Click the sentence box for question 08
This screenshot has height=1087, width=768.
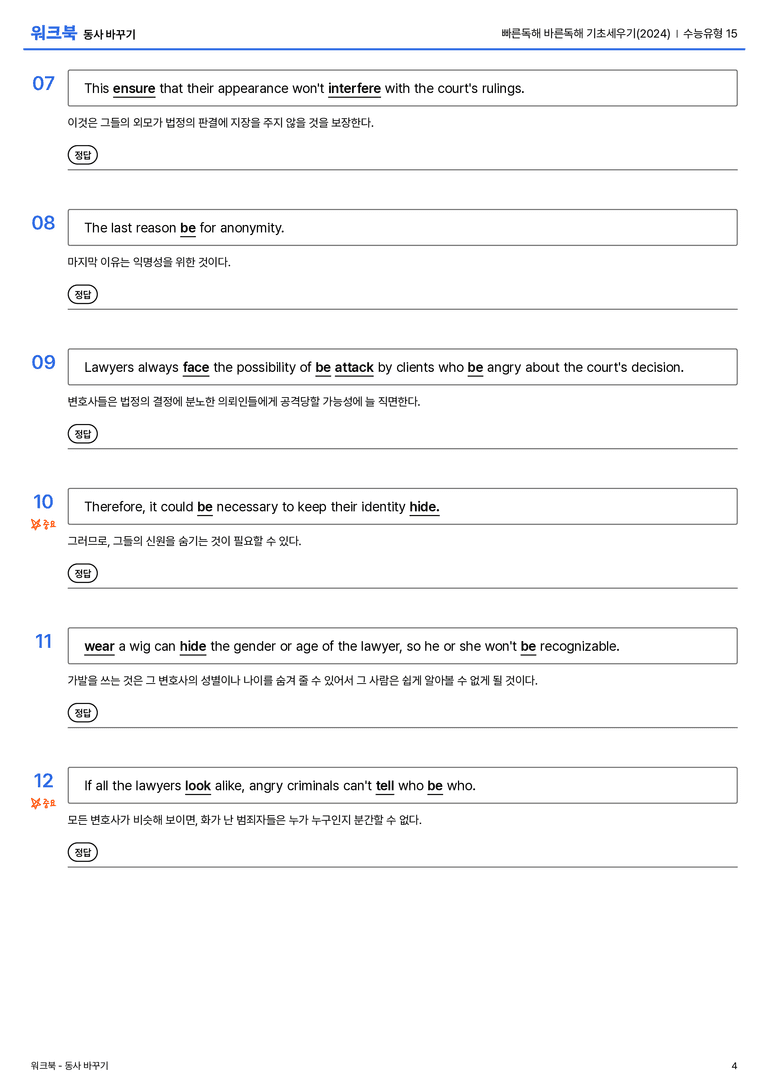(403, 227)
